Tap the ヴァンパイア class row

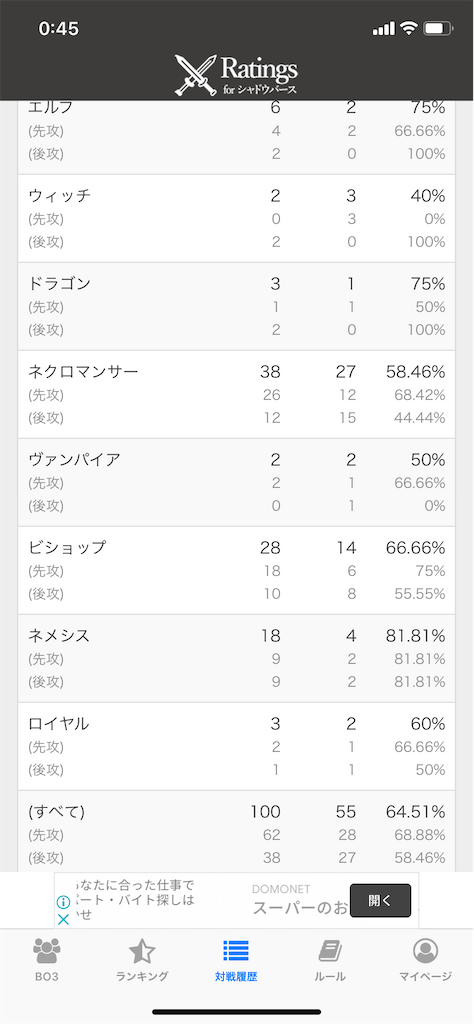click(x=236, y=482)
